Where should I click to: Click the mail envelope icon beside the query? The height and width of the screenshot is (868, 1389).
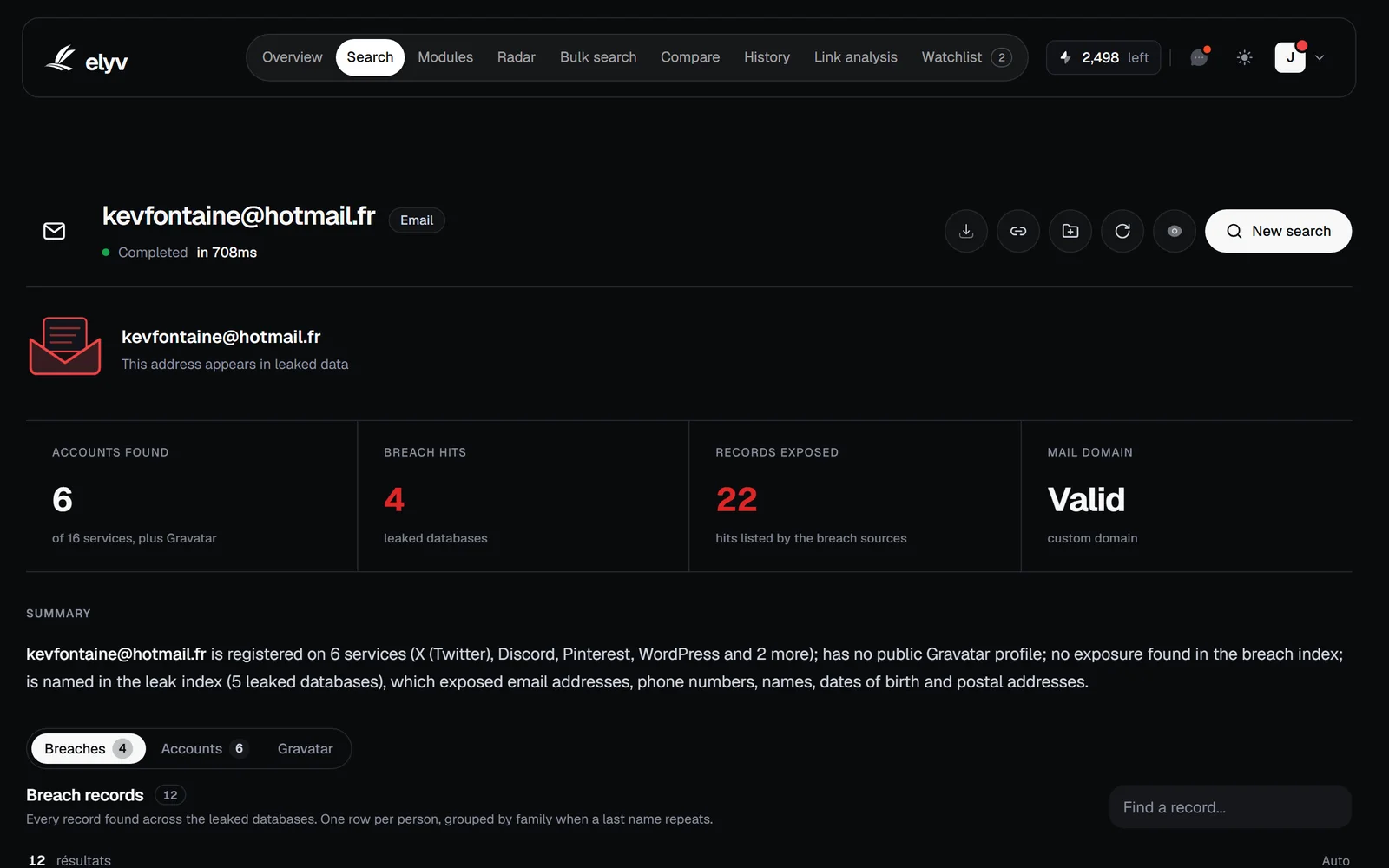(x=55, y=231)
